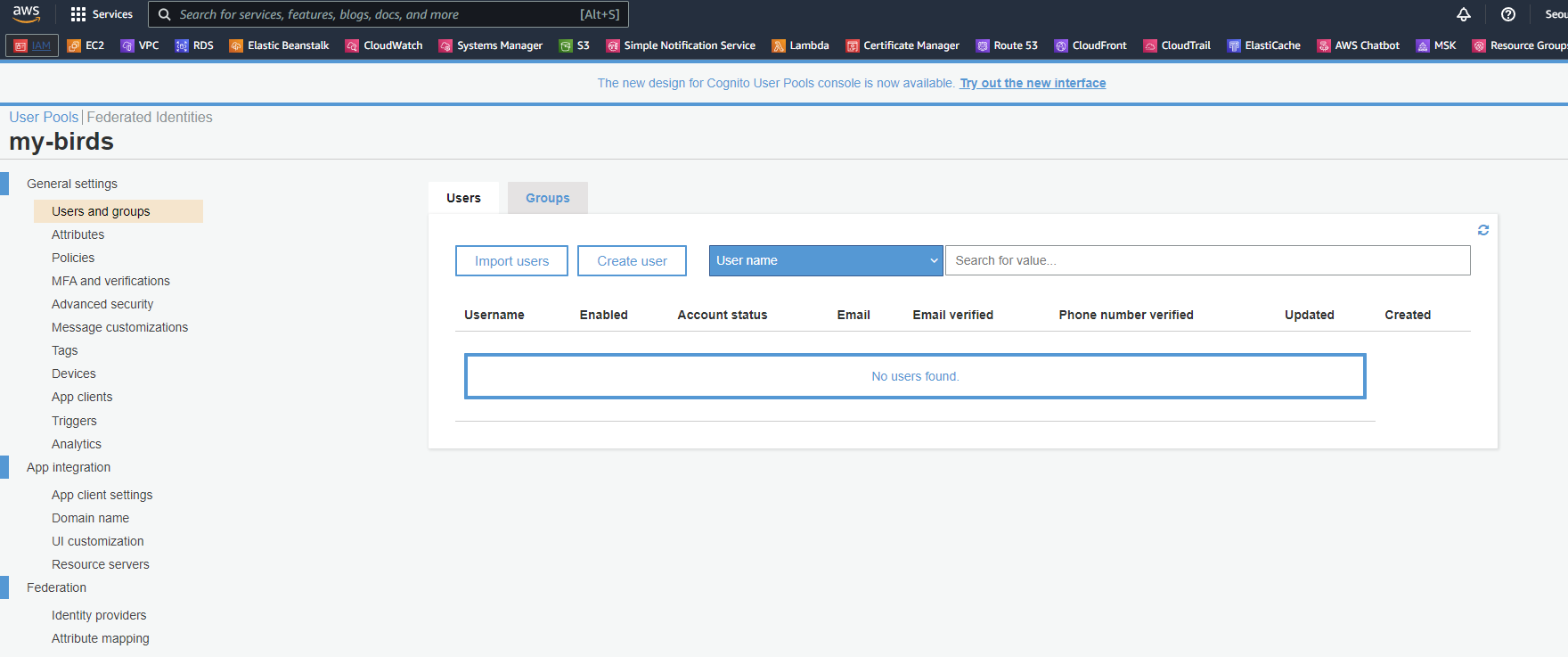Open the help question mark icon
The width and height of the screenshot is (1568, 657).
tap(1508, 14)
